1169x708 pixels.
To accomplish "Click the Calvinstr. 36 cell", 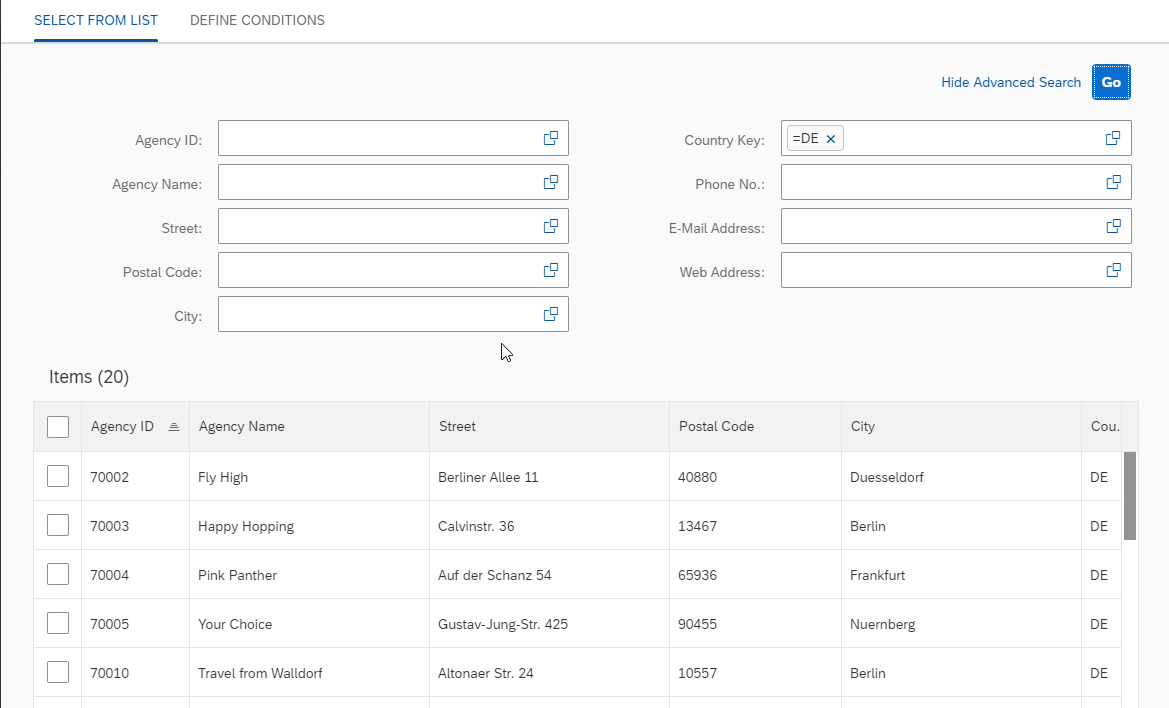I will point(549,526).
